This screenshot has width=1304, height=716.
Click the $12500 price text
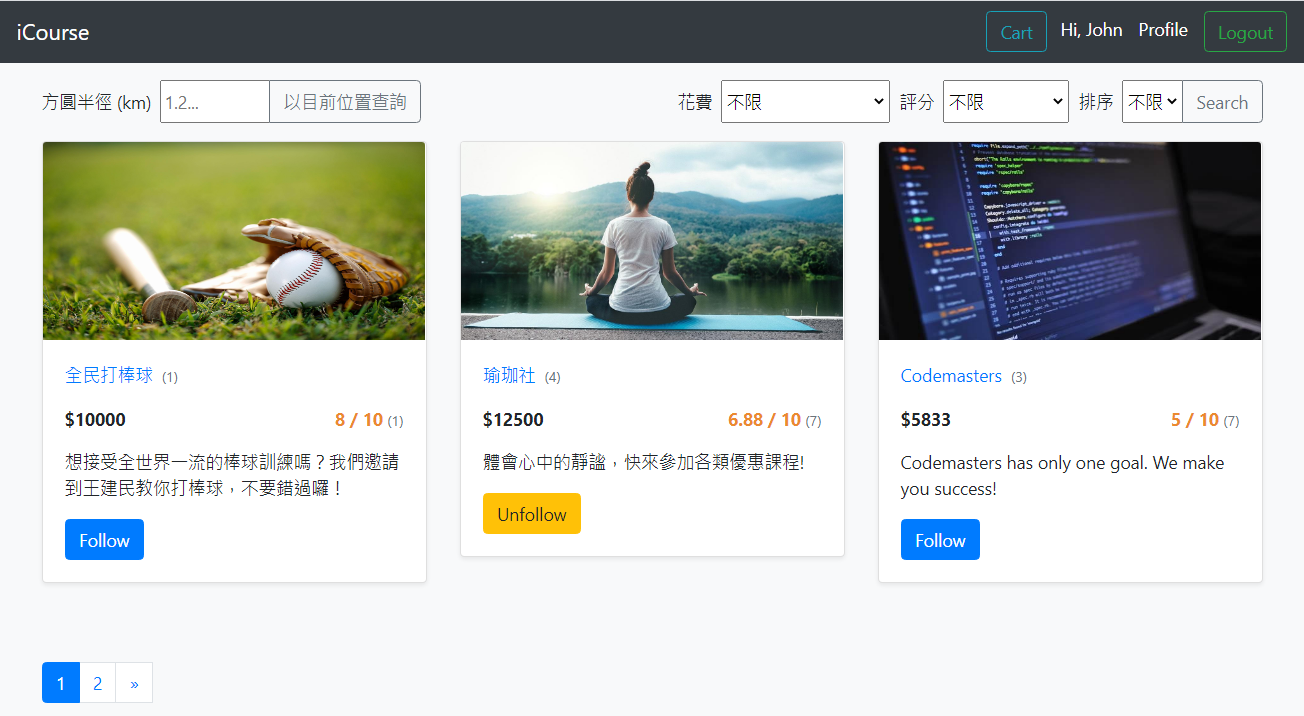(513, 420)
